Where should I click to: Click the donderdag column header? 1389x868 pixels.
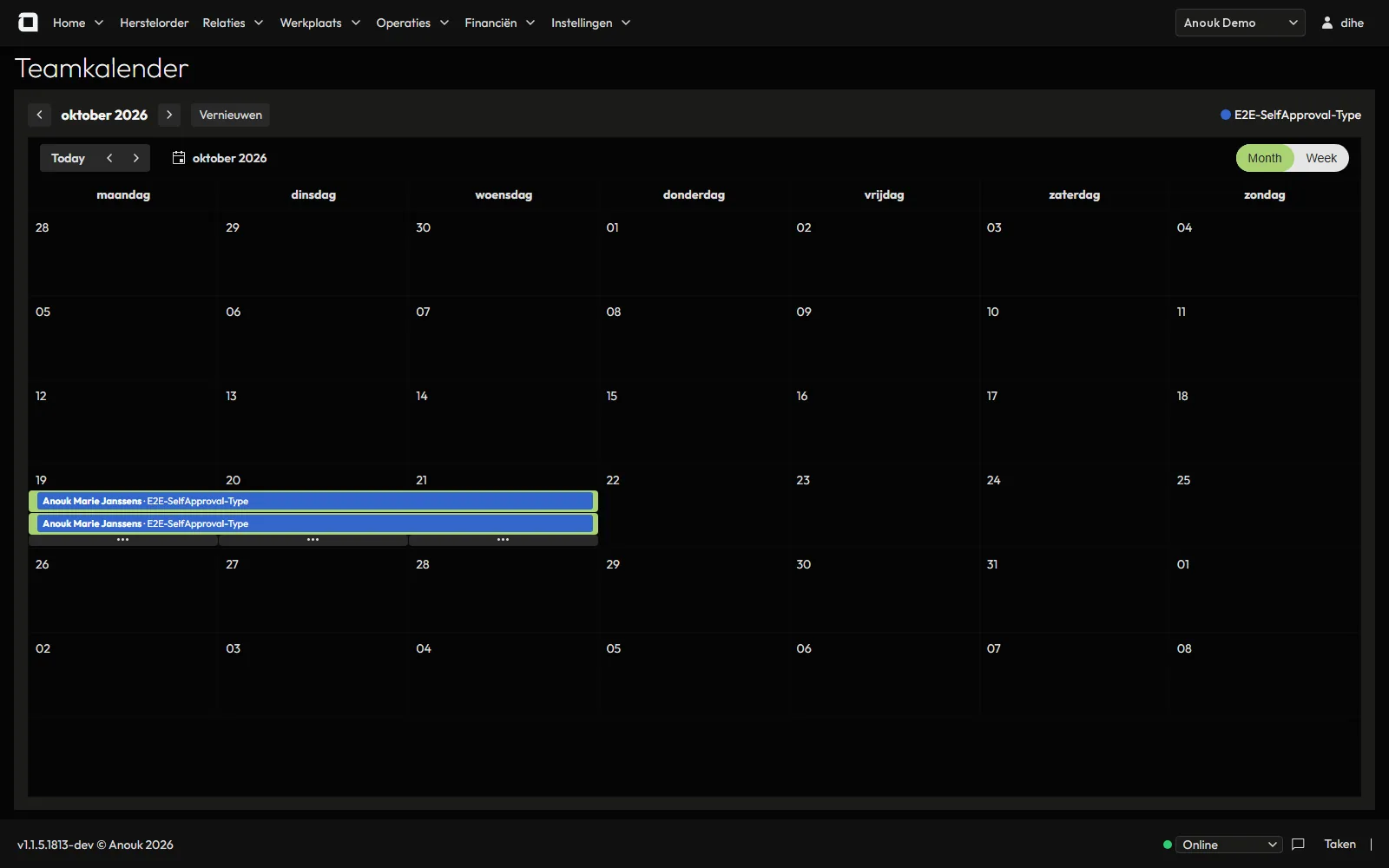(694, 195)
